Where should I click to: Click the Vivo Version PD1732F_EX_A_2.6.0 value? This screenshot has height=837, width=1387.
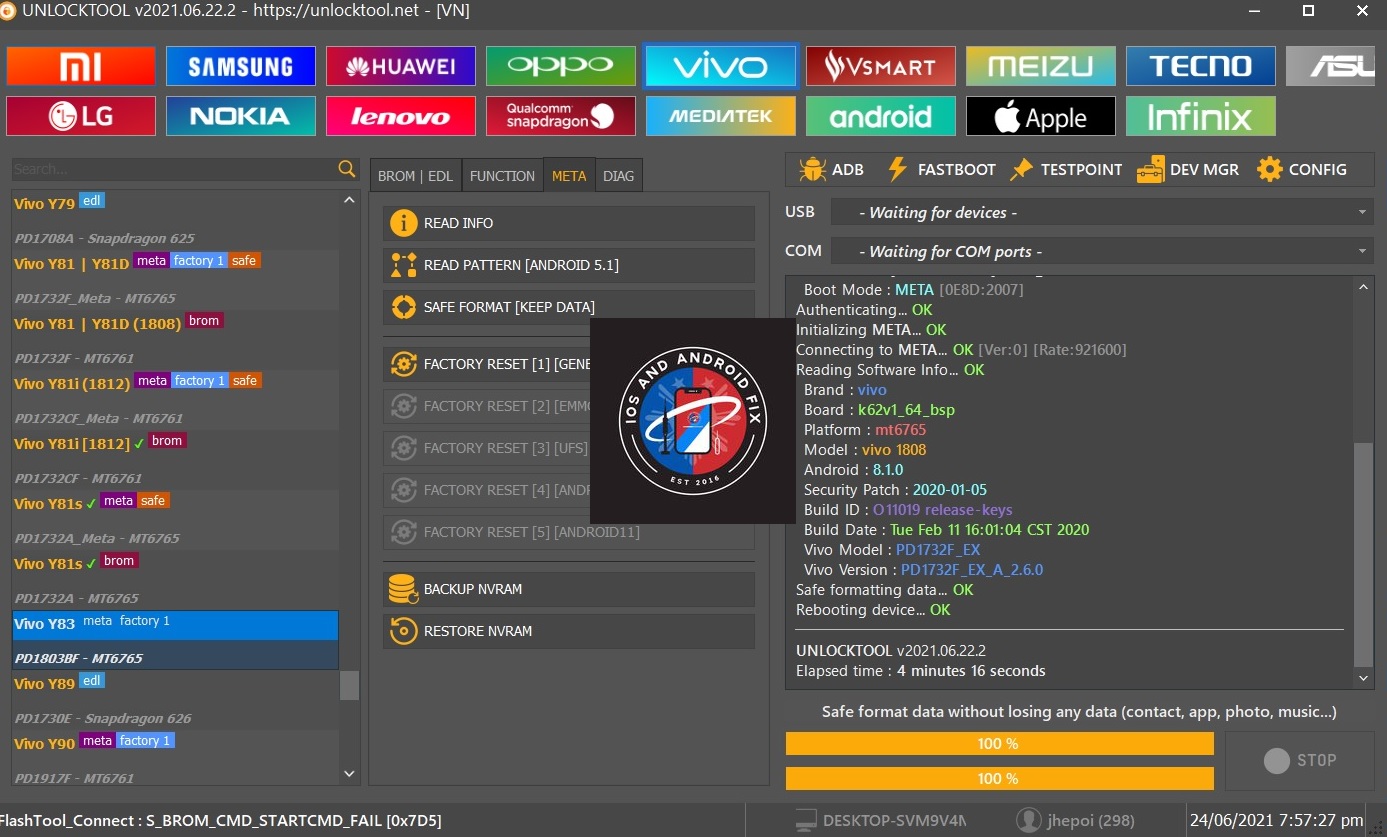[972, 570]
